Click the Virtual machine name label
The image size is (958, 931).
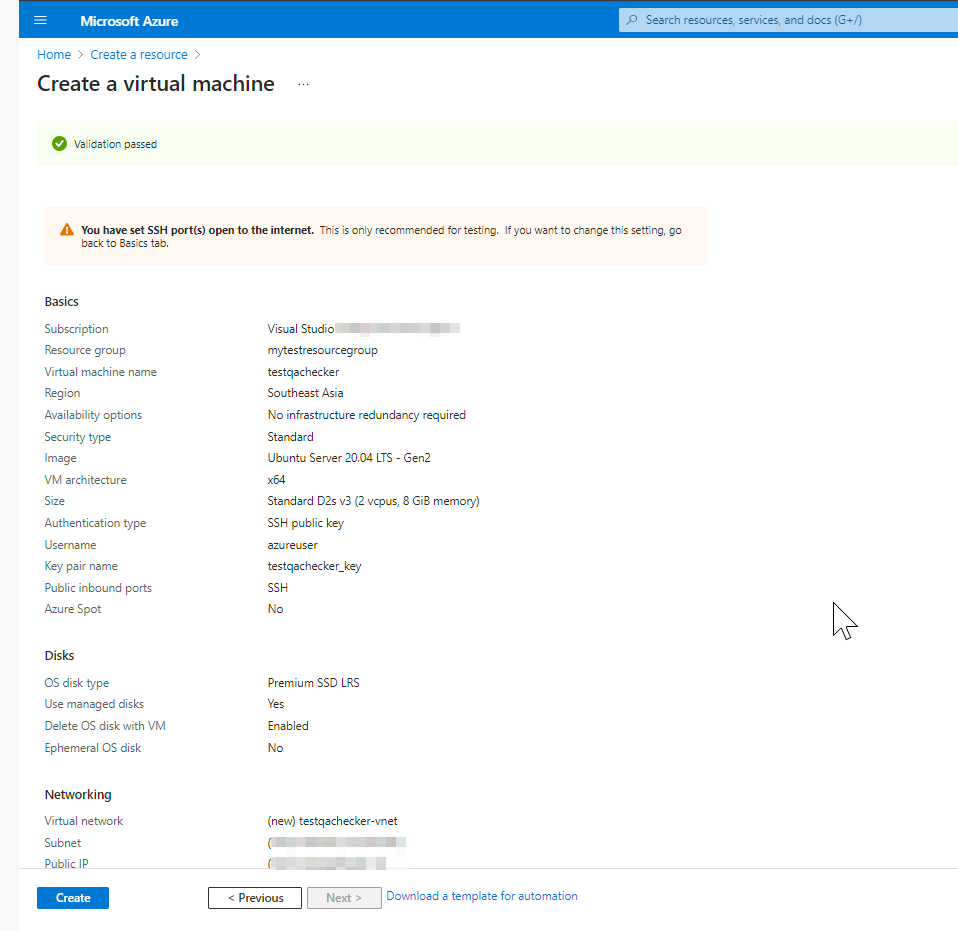tap(100, 372)
